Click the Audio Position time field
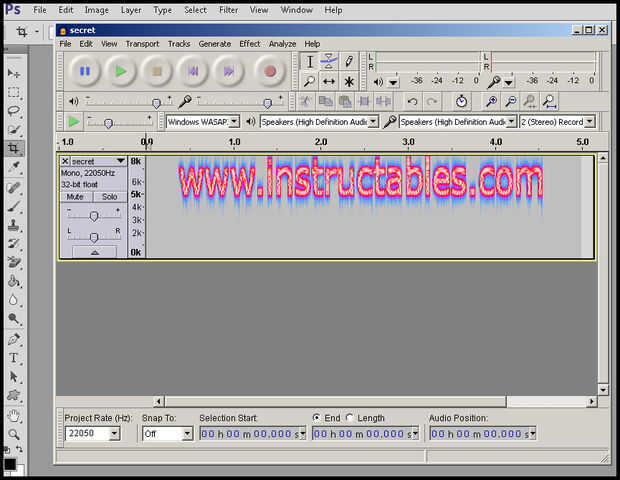This screenshot has width=620, height=480. [482, 434]
